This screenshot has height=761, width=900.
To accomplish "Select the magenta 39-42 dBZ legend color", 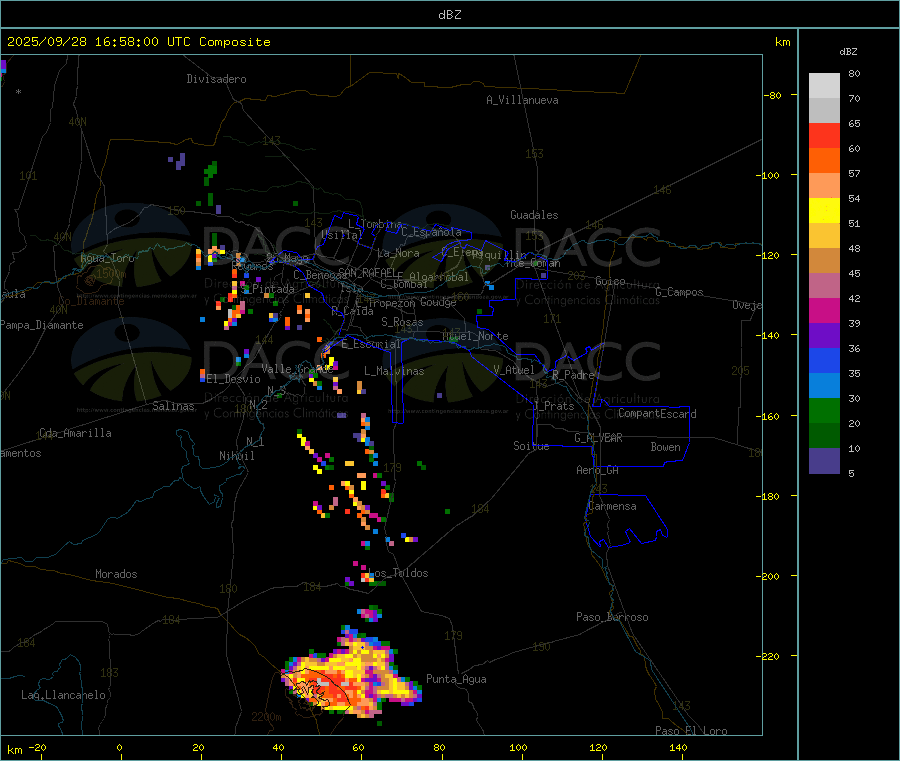I will [824, 310].
